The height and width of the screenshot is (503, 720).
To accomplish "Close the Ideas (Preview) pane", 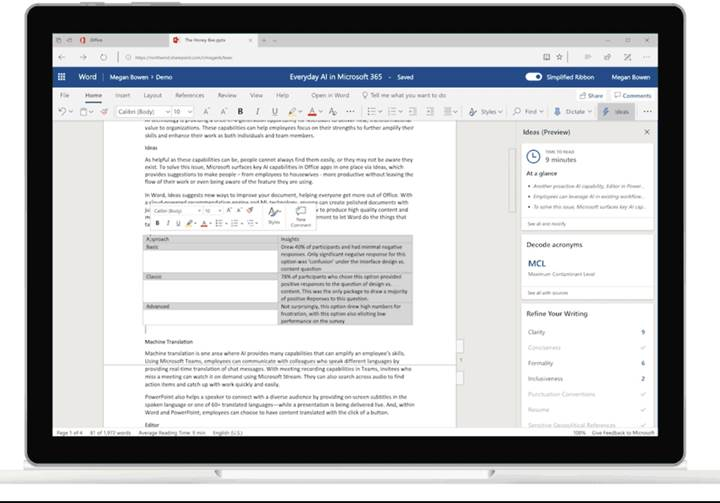I will point(647,131).
